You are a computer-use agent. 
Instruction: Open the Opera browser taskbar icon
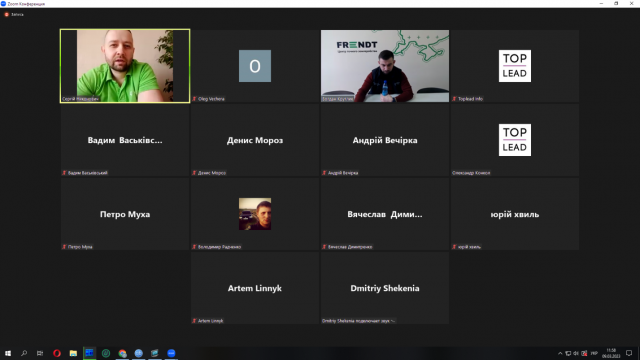pos(57,353)
